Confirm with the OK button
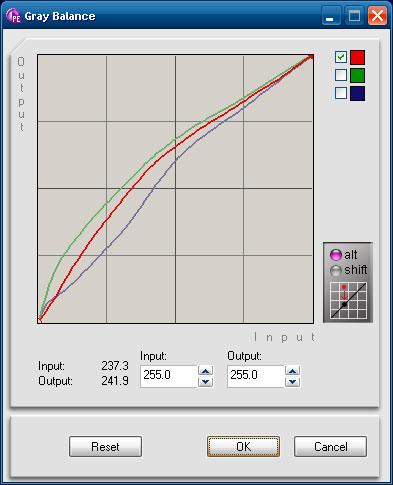Image resolution: width=393 pixels, height=485 pixels. point(243,446)
